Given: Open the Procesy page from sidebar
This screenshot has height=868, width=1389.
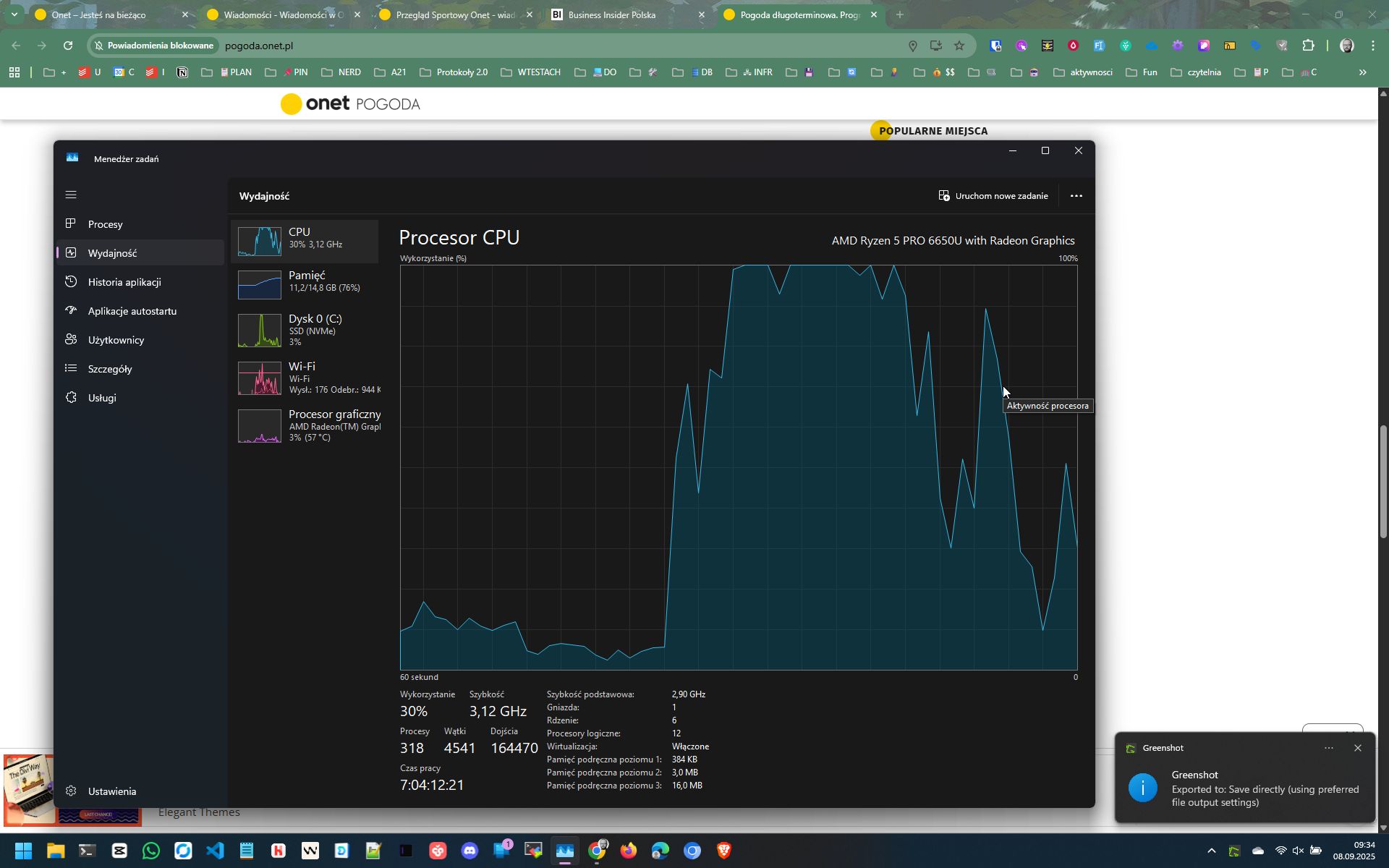Looking at the screenshot, I should [x=106, y=224].
